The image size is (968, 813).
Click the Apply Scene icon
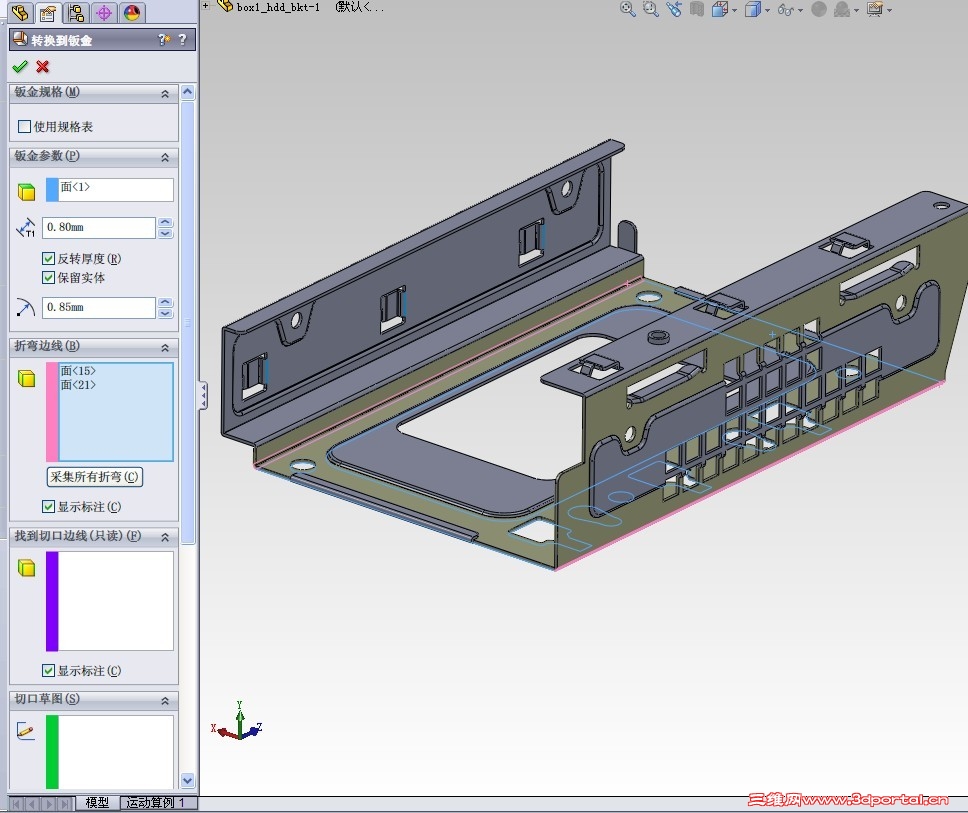[842, 9]
